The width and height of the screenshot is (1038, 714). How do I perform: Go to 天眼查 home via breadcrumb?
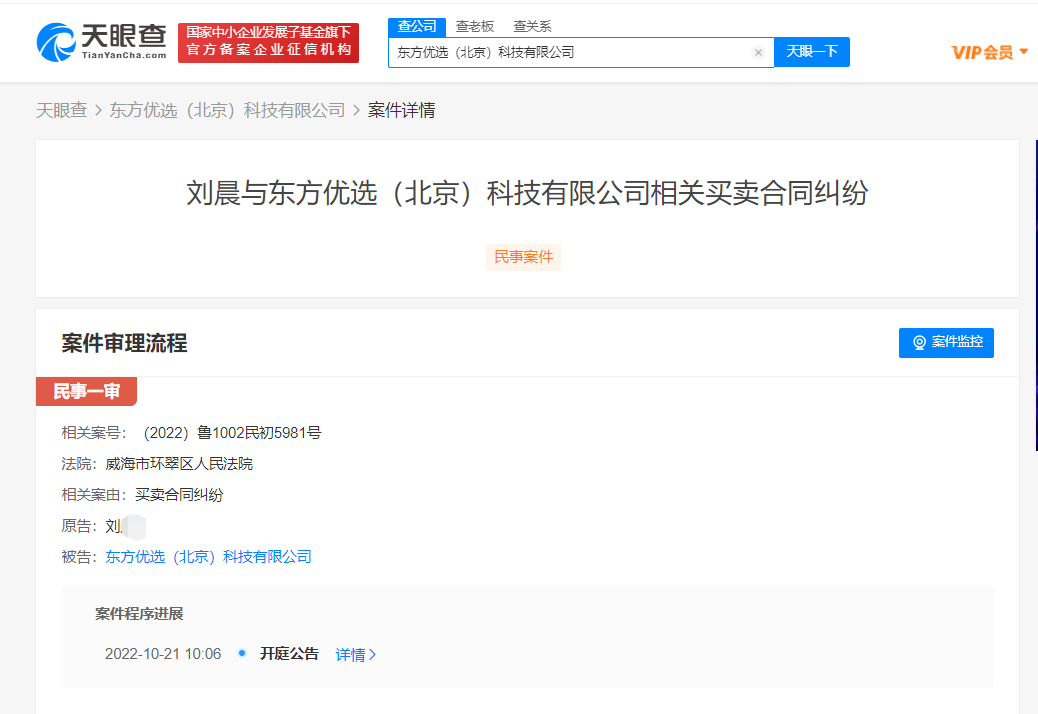[x=62, y=110]
